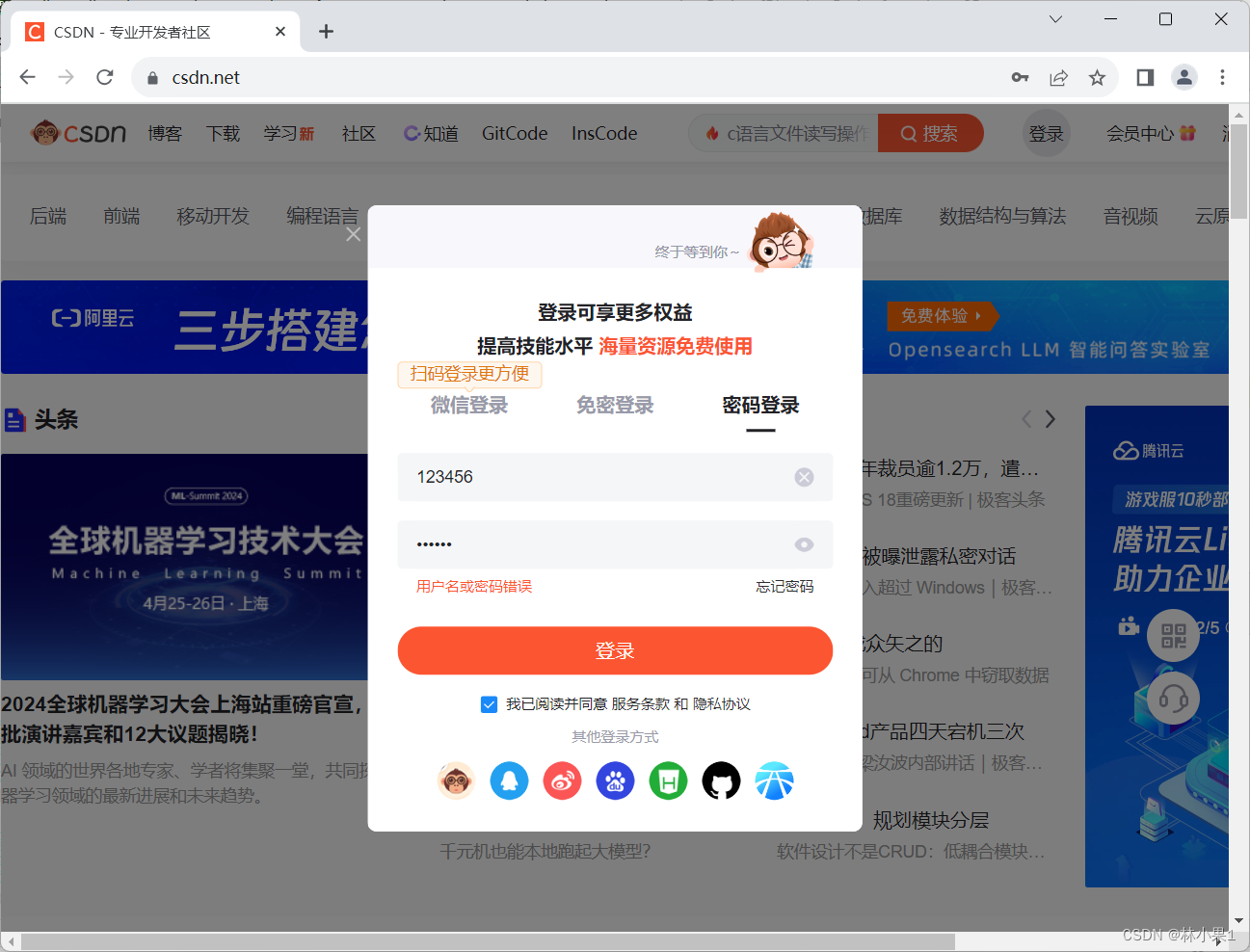The image size is (1250, 952).
Task: Open the 学习 menu item
Action: [289, 133]
